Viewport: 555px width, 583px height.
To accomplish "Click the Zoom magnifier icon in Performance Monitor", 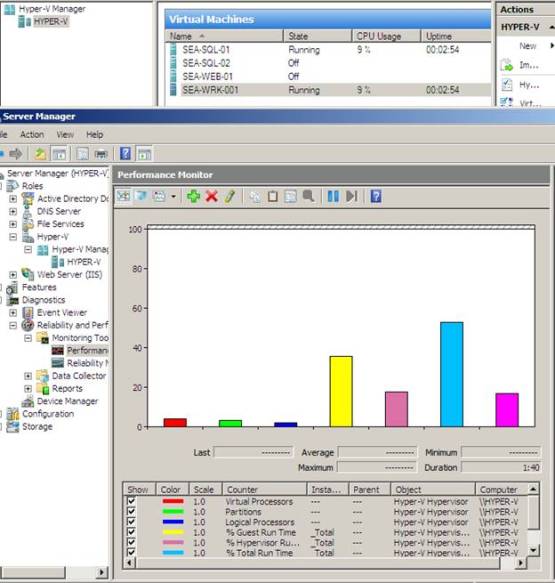I will (309, 196).
